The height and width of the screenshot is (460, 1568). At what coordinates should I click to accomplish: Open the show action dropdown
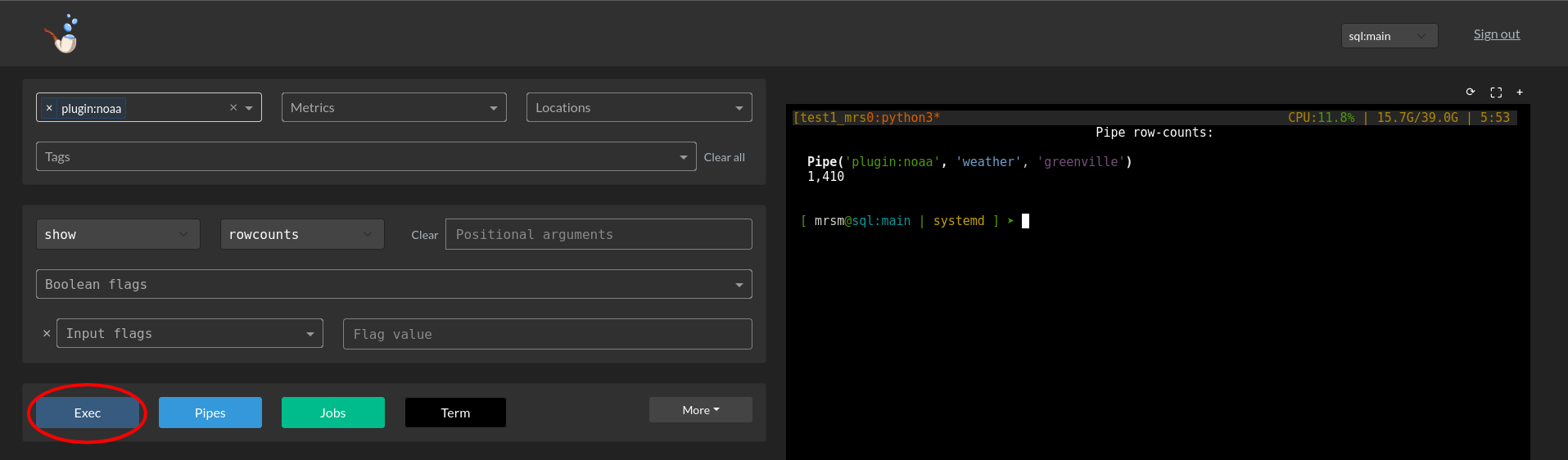[118, 234]
